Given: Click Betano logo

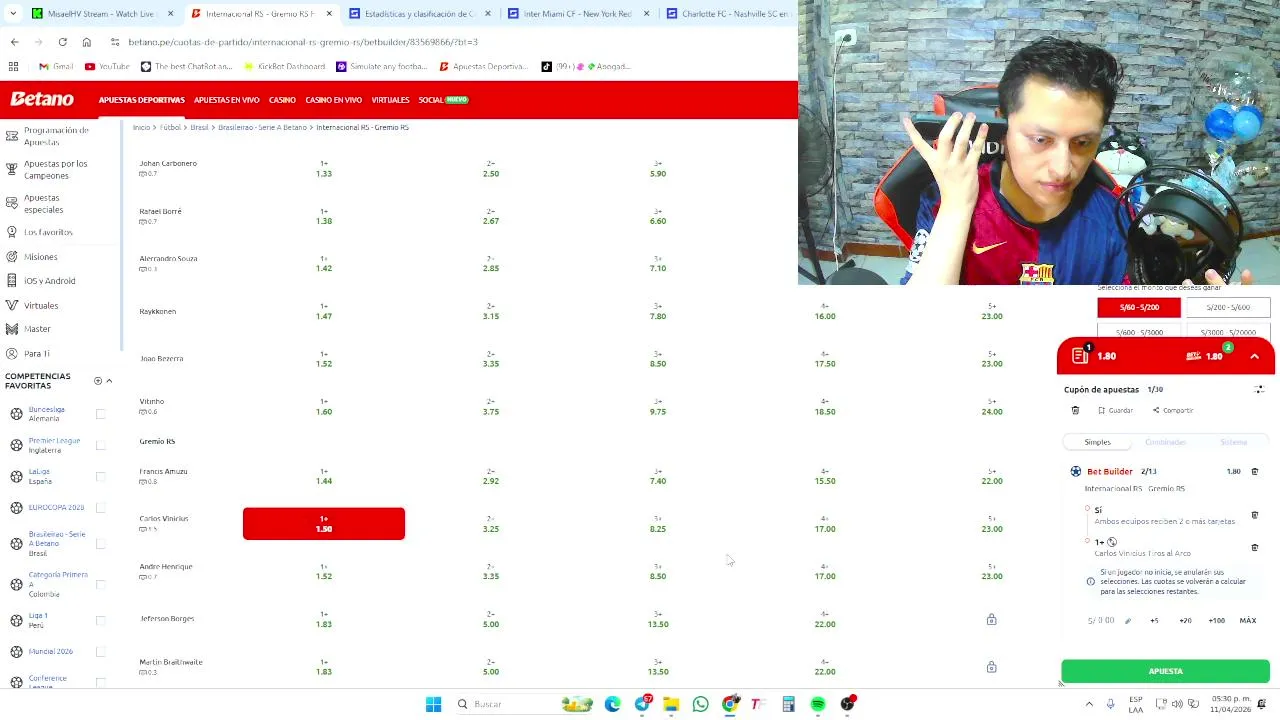Looking at the screenshot, I should point(42,99).
